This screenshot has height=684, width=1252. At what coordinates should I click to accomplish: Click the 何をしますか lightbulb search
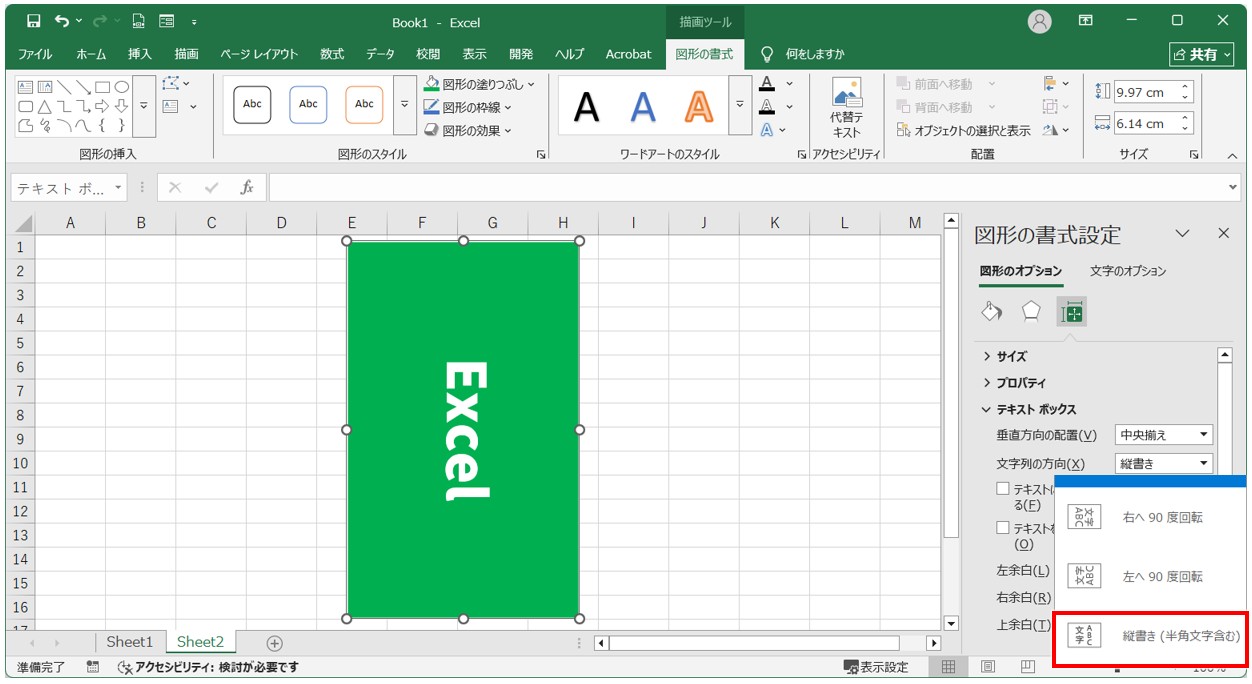[x=803, y=54]
